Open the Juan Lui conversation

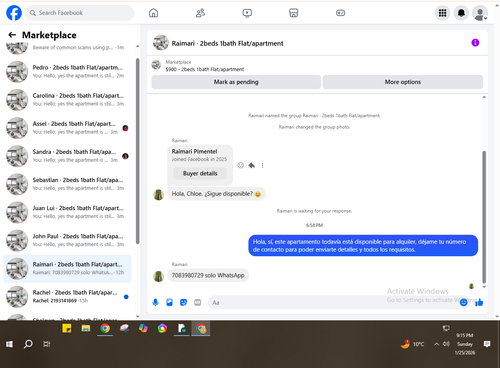coord(67,212)
